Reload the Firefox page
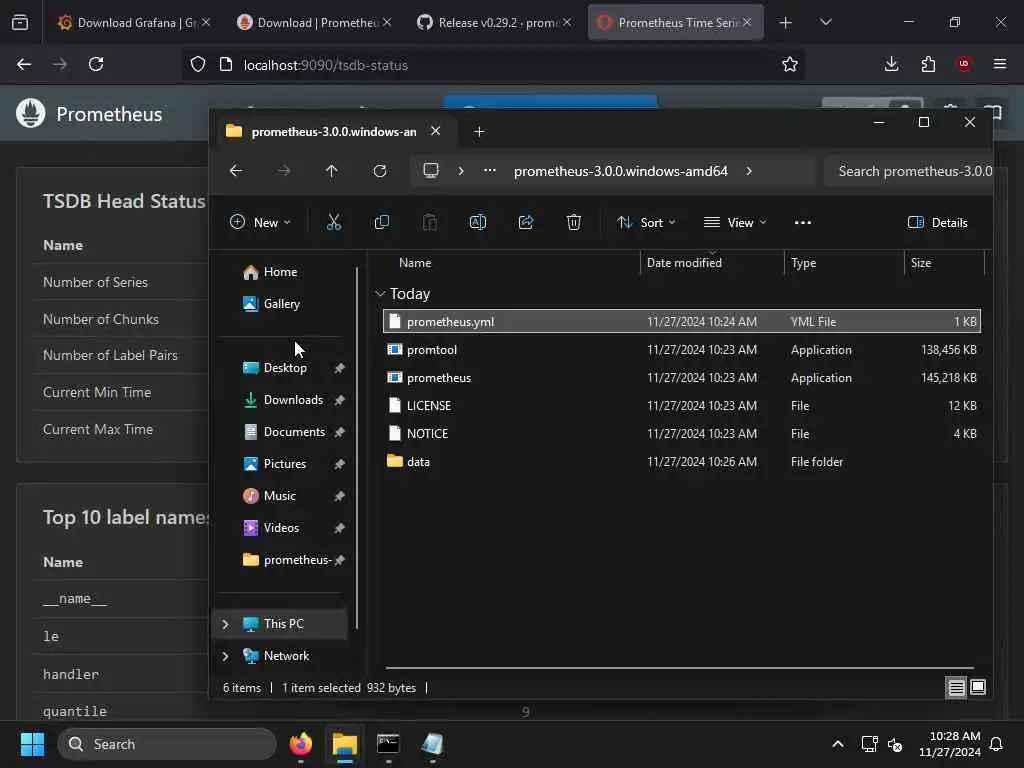 (96, 64)
